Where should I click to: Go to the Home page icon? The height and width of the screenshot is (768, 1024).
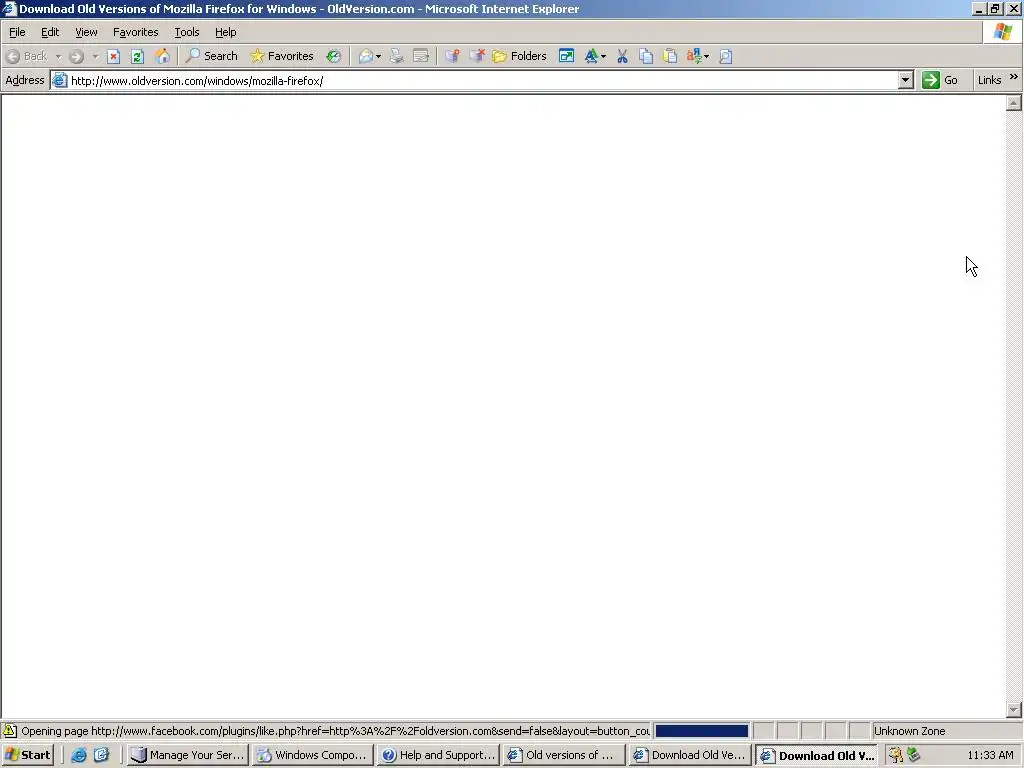(x=162, y=56)
